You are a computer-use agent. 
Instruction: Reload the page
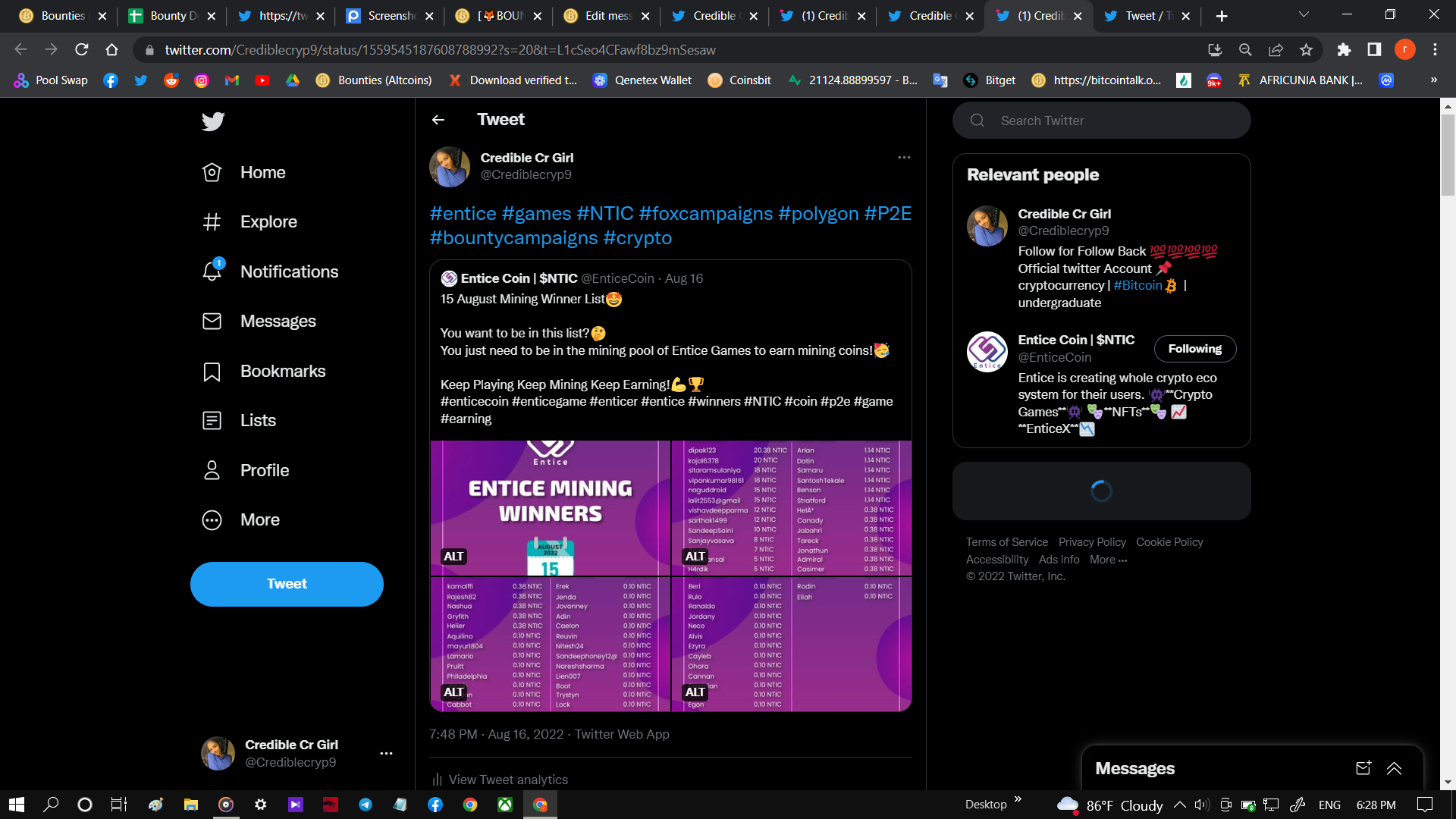[82, 49]
